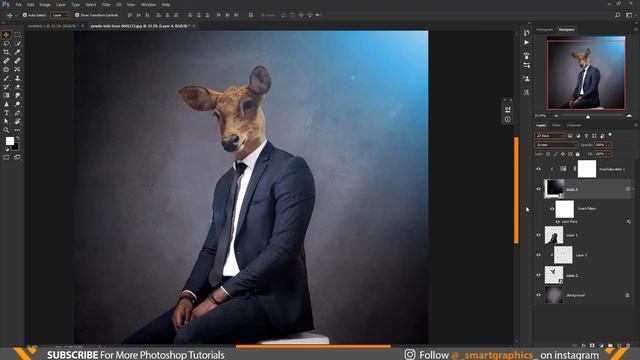The height and width of the screenshot is (360, 640).
Task: Switch to the Untitled-1 document tab
Action: click(x=52, y=26)
